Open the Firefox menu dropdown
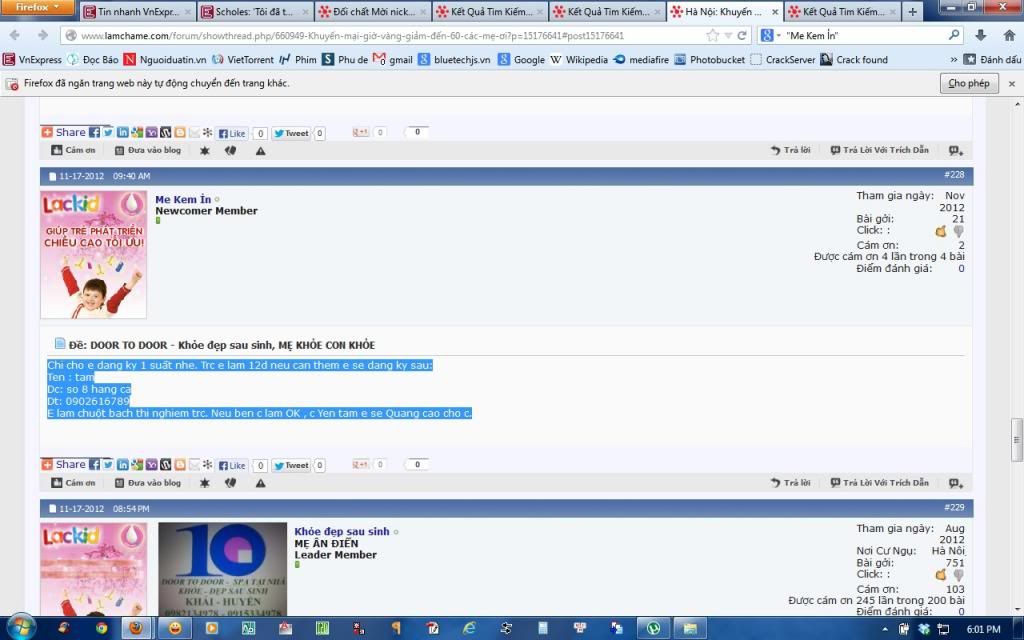 coord(37,7)
